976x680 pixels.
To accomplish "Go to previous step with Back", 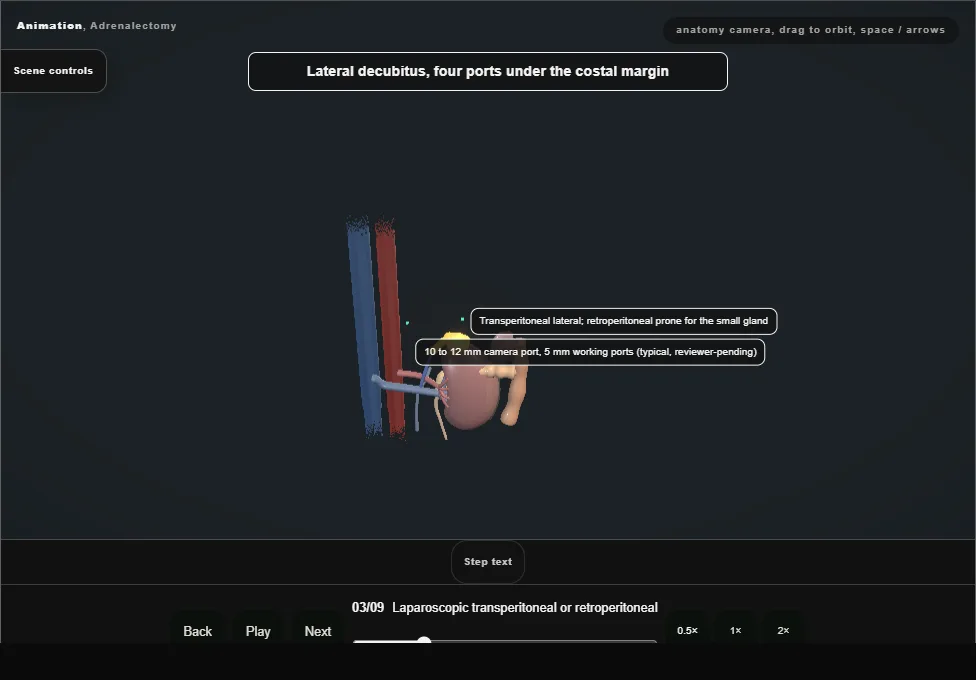I will click(x=197, y=631).
